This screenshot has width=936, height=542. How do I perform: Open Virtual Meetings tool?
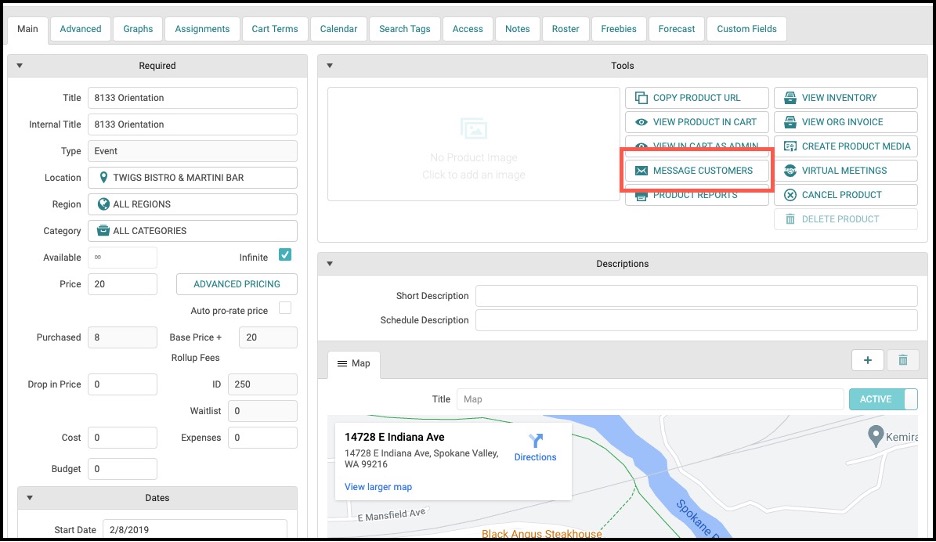(x=845, y=171)
